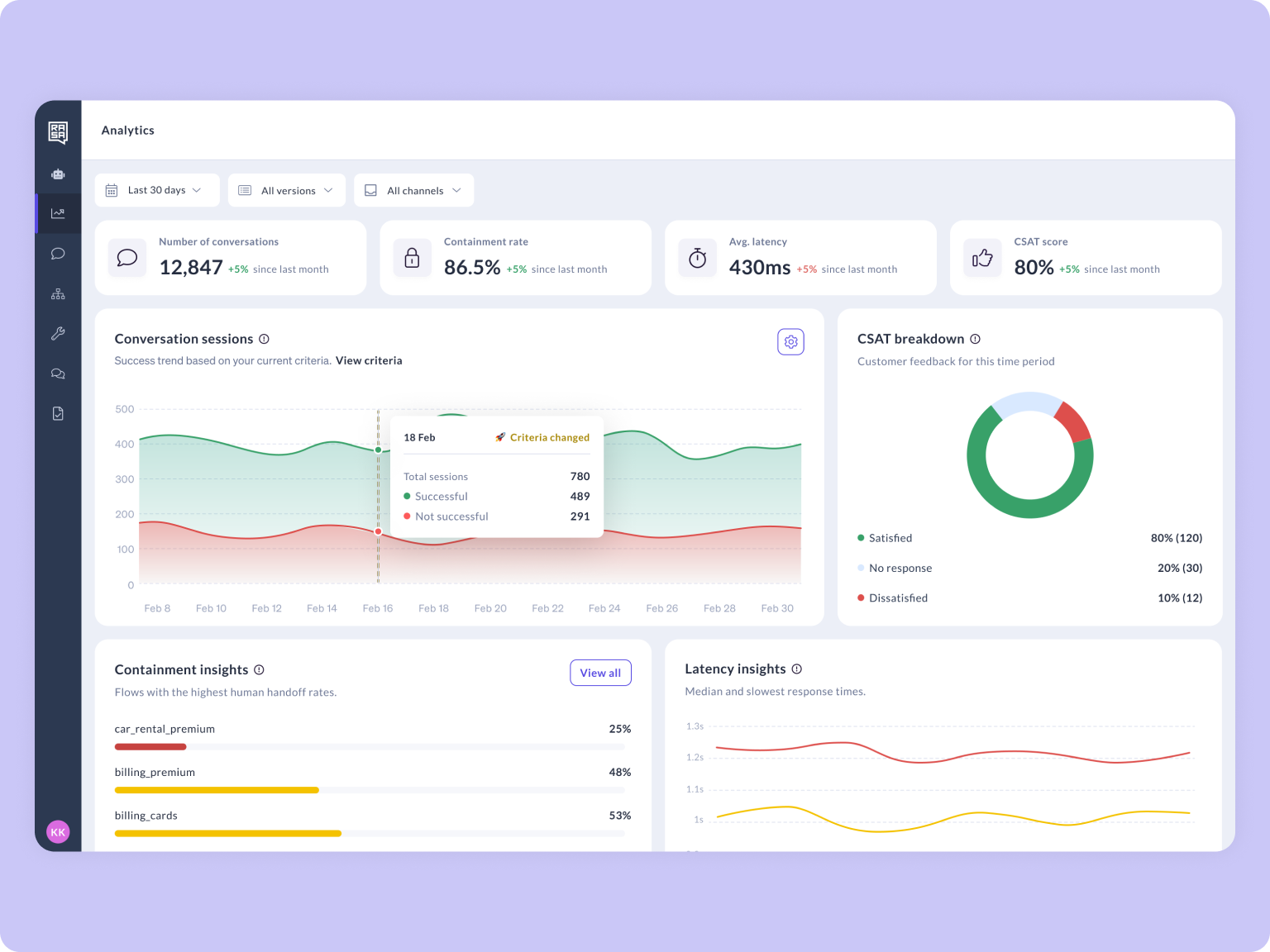Open the double chat bubbles sidebar icon
The height and width of the screenshot is (952, 1270).
click(x=58, y=374)
